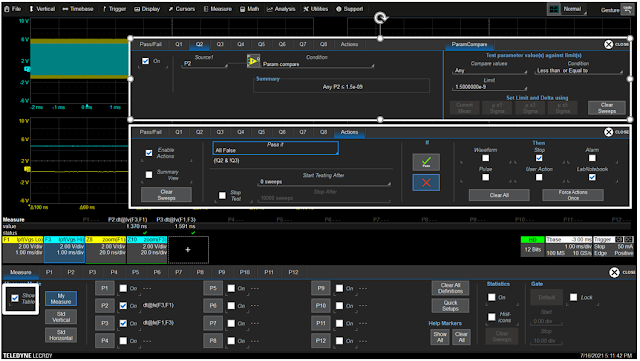The width and height of the screenshot is (640, 361).
Task: Open the File menu
Action: pyautogui.click(x=13, y=9)
